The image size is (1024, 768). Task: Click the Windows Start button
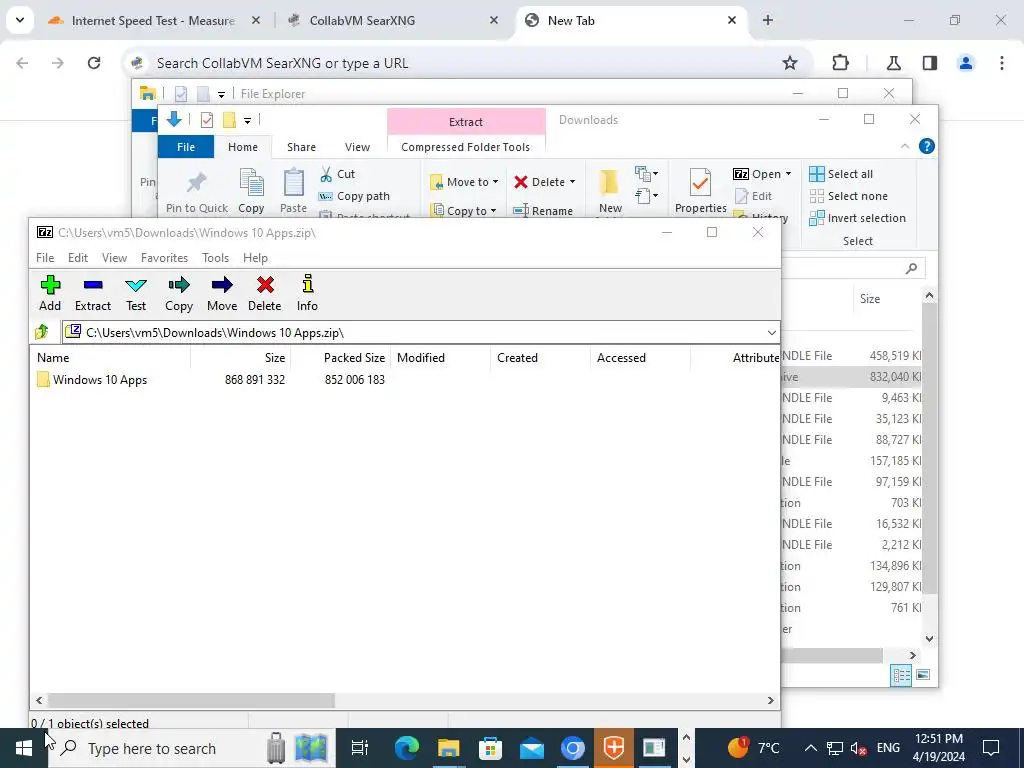pos(24,748)
